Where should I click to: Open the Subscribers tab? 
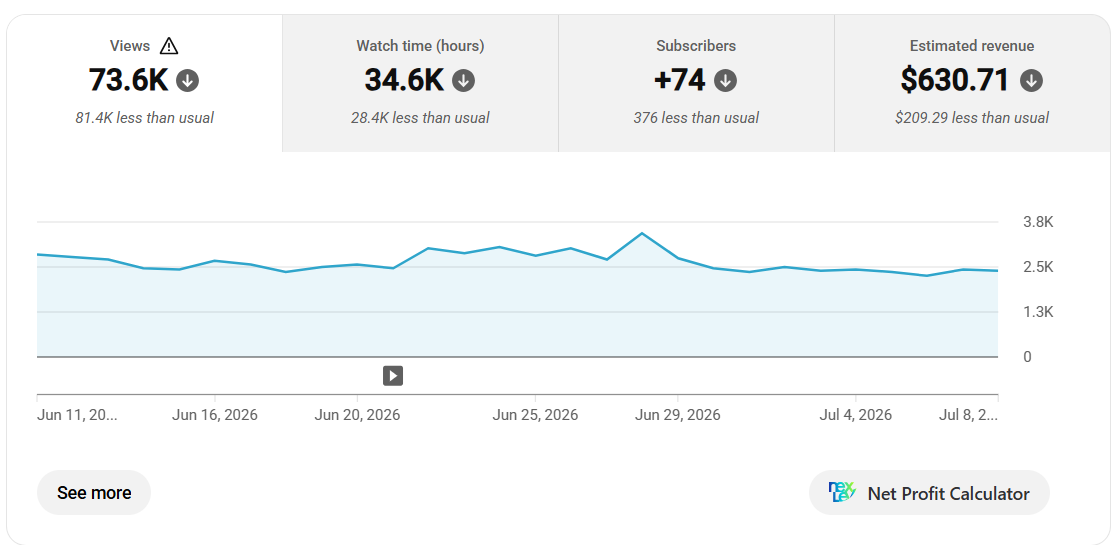coord(696,83)
